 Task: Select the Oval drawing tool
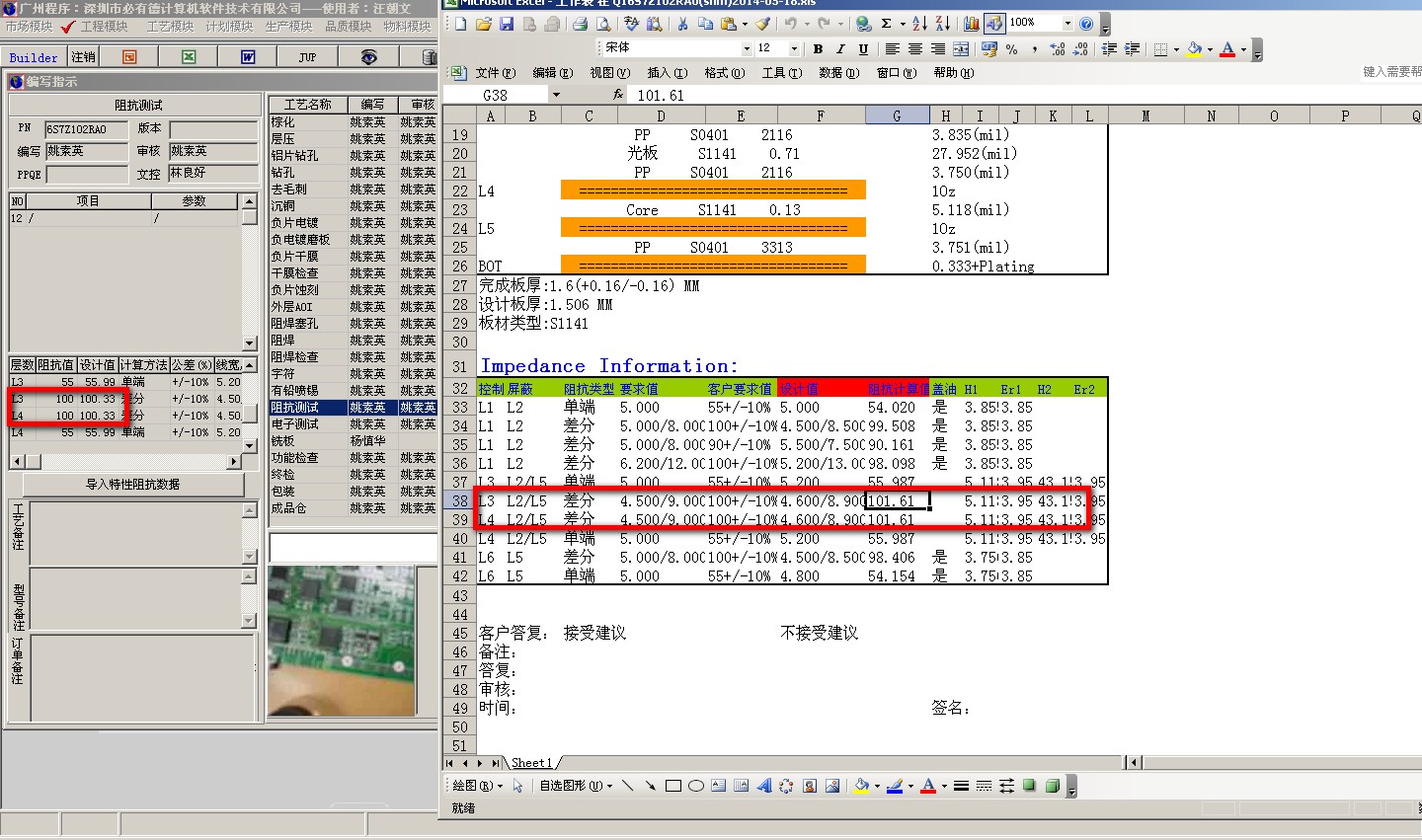[x=696, y=786]
